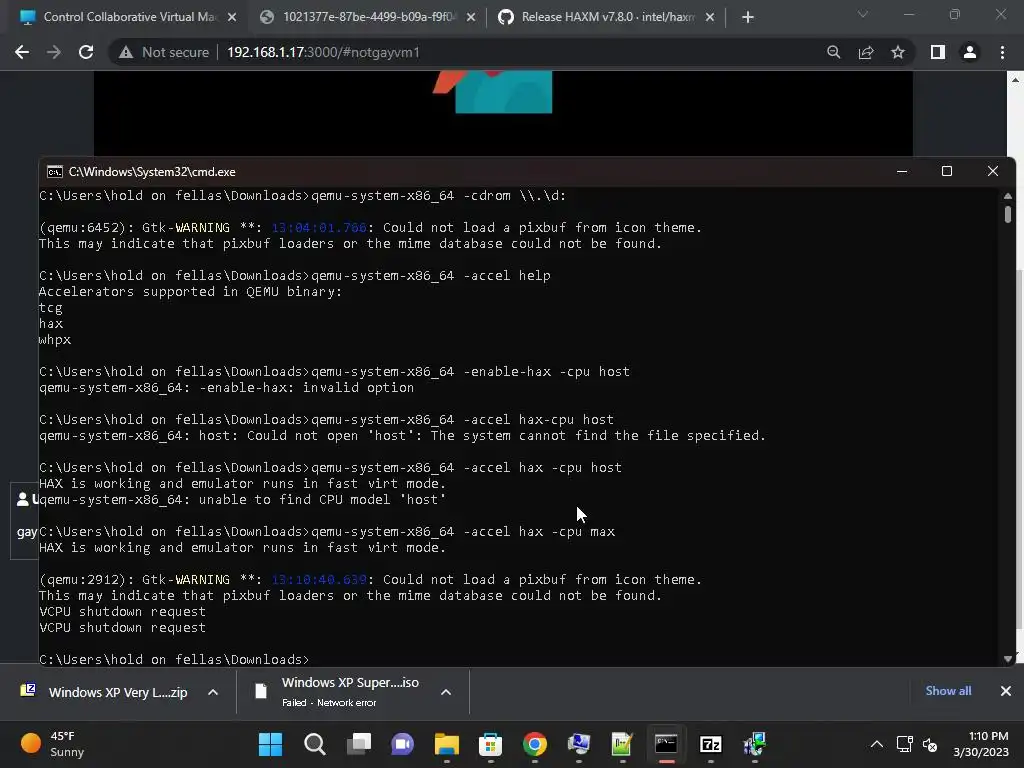Go back in browser history

(x=22, y=52)
